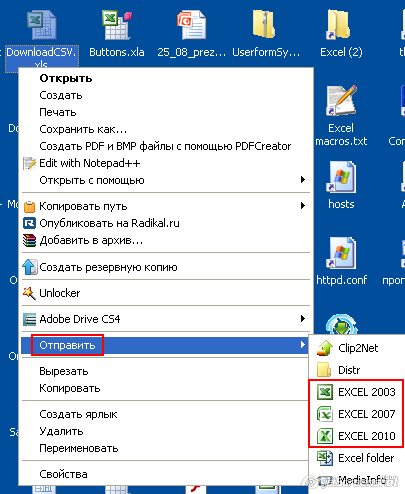
Task: Click the WinRAR books icon in menu
Action: point(29,240)
